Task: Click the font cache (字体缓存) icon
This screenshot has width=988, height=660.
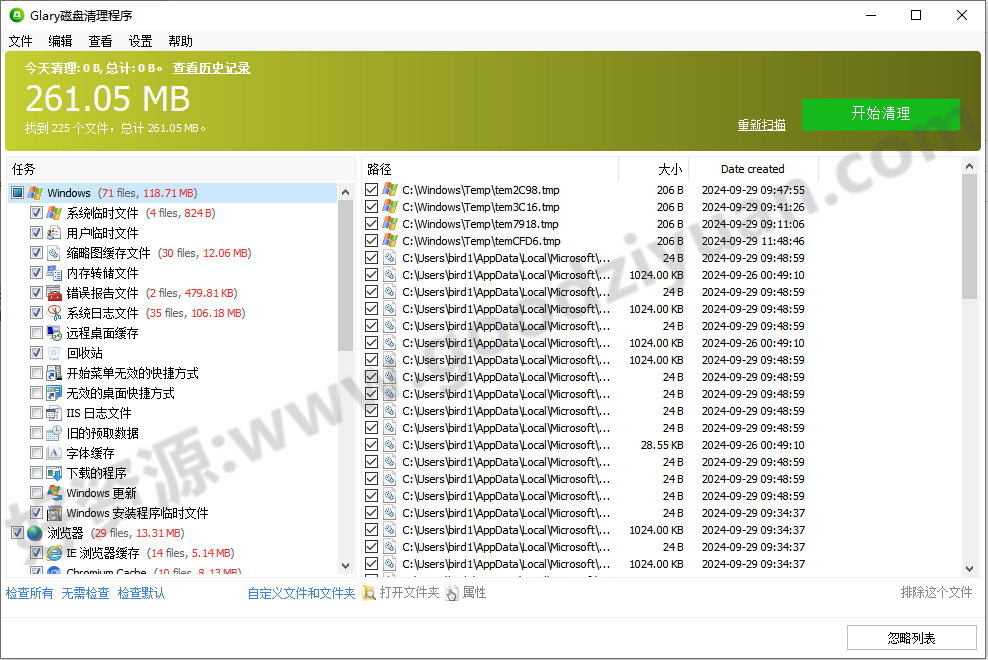Action: (52, 452)
